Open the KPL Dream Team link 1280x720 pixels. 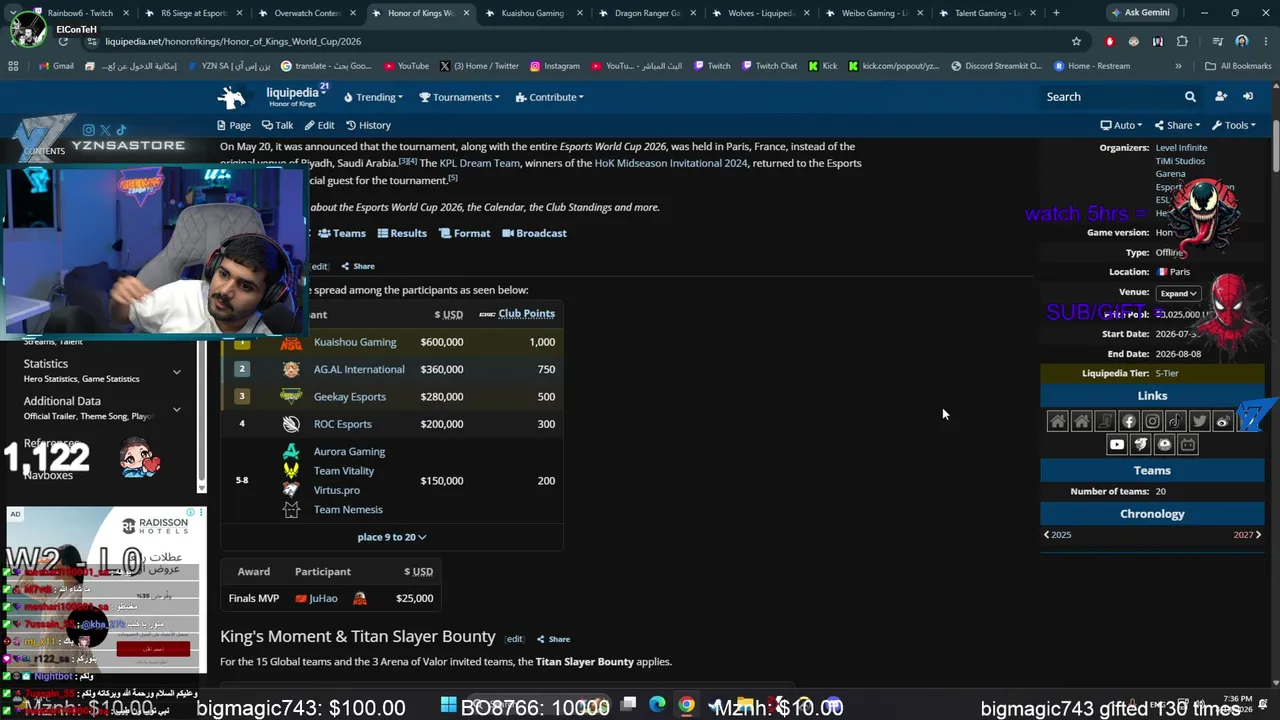pyautogui.click(x=479, y=163)
